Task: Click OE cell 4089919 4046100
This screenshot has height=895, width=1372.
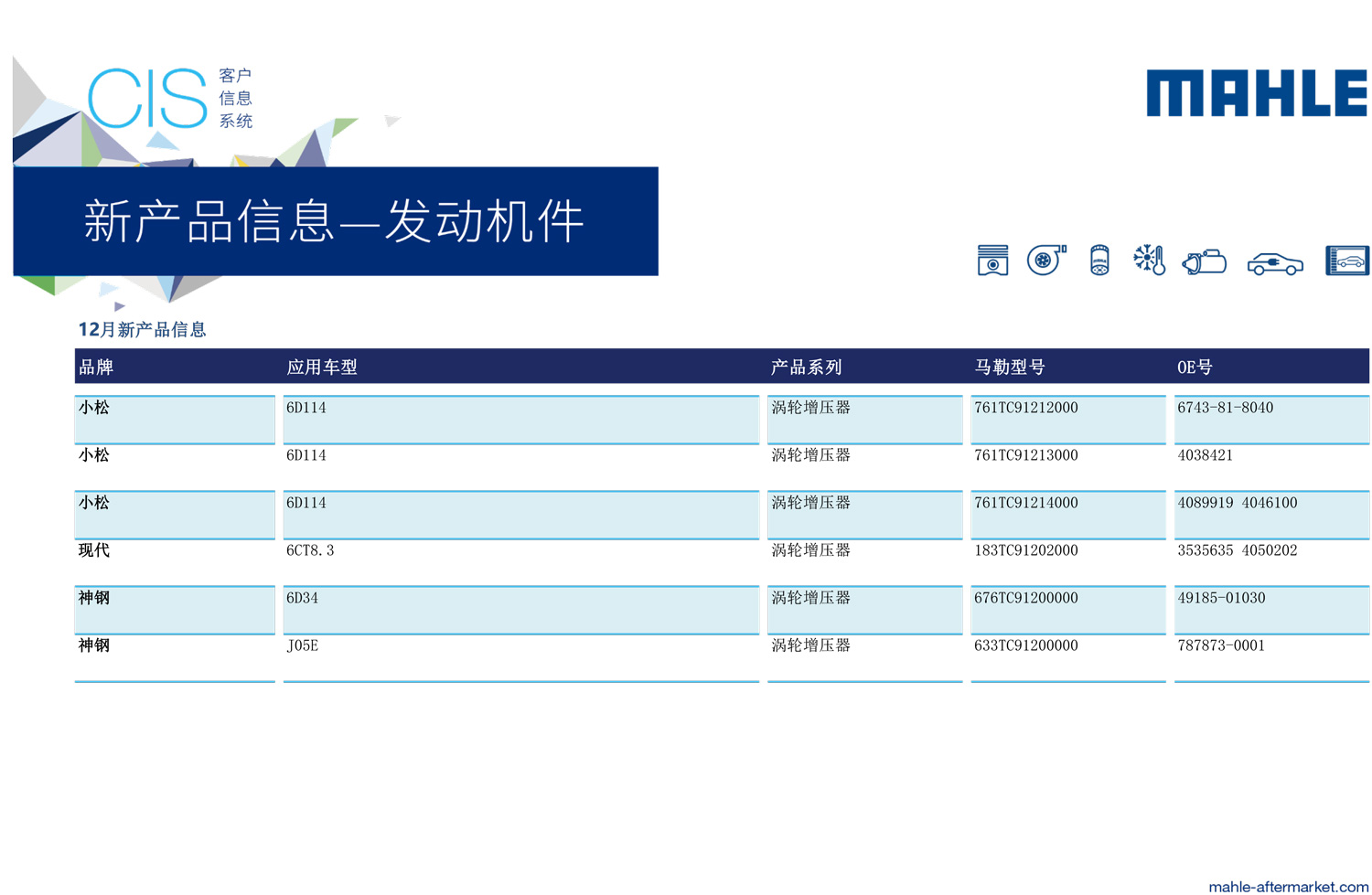Action: click(x=1238, y=503)
